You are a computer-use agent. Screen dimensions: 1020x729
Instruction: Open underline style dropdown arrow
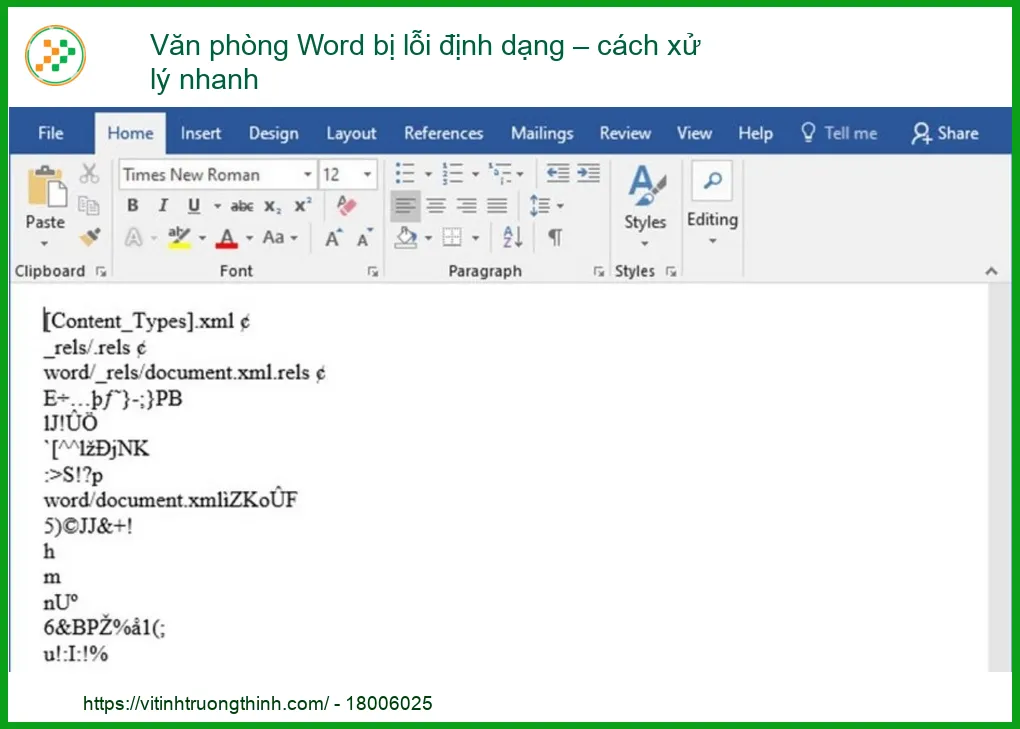217,206
